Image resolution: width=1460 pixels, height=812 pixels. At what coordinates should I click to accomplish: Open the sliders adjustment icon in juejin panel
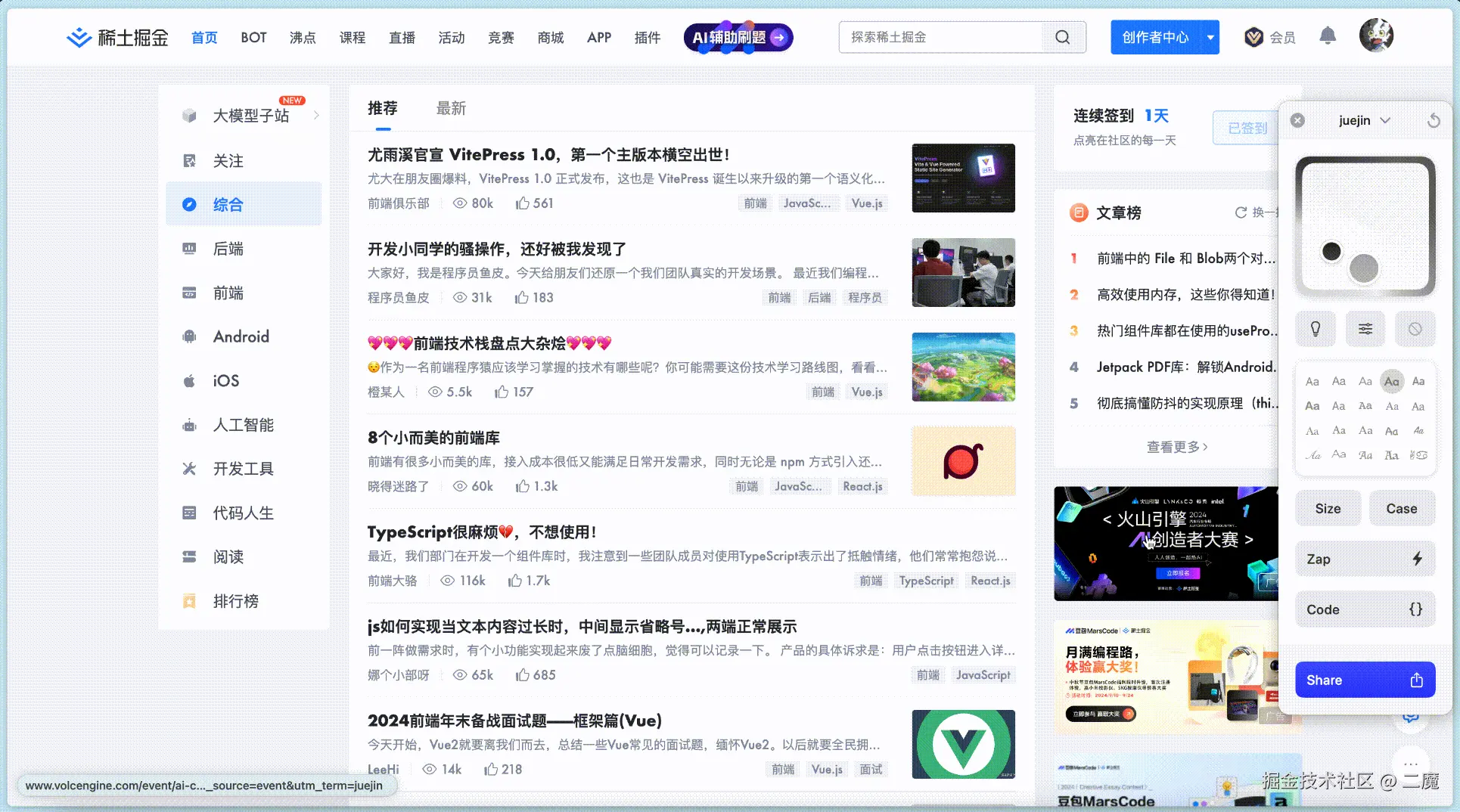pyautogui.click(x=1365, y=329)
